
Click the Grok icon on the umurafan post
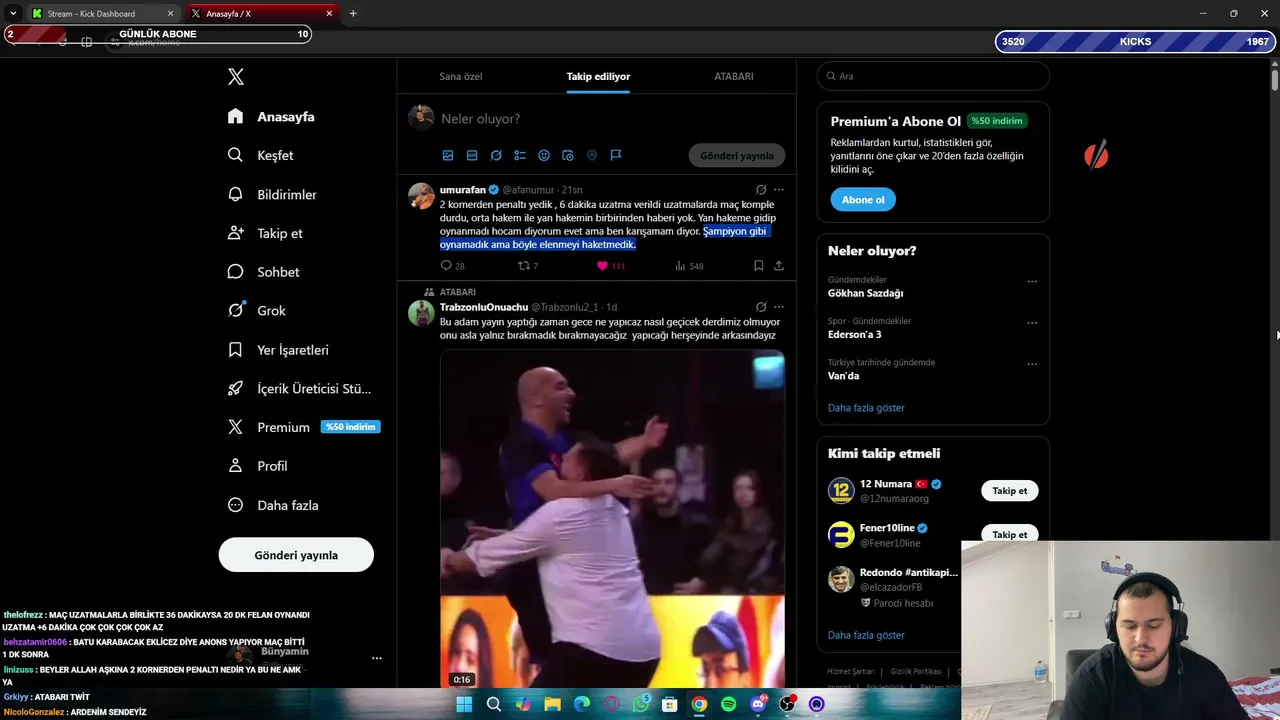[x=761, y=189]
